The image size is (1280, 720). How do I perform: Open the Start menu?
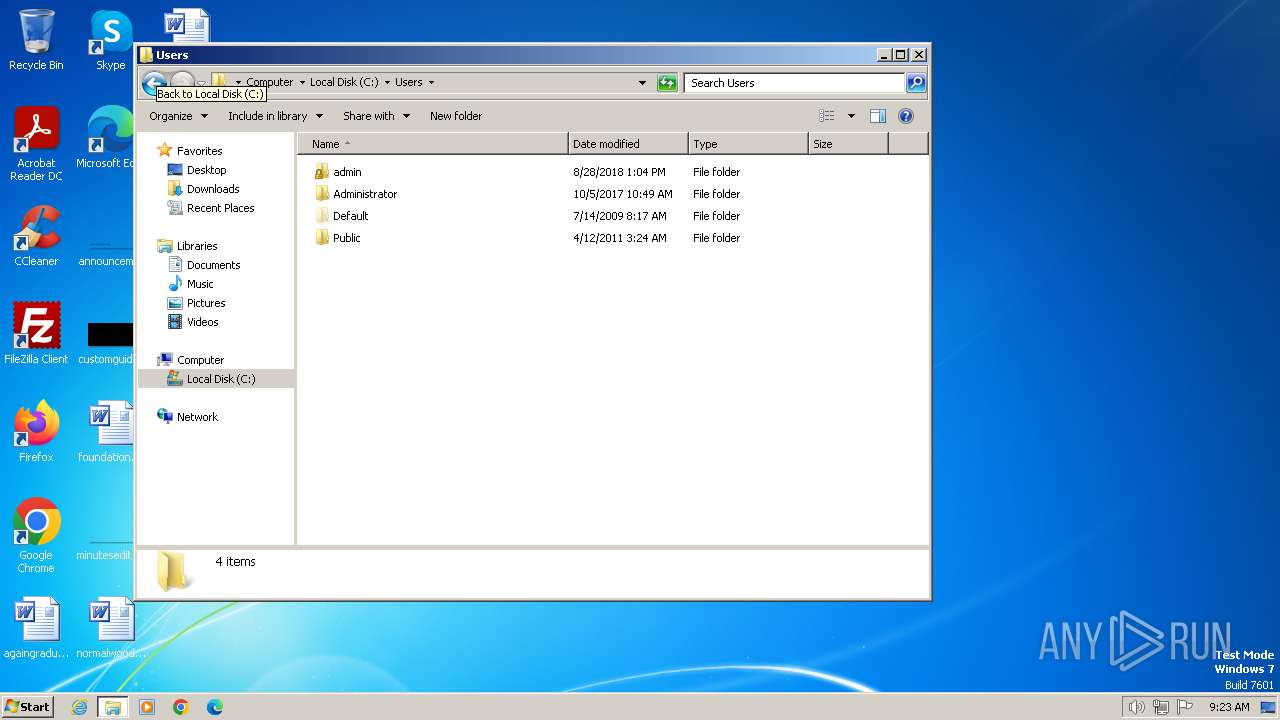click(28, 707)
